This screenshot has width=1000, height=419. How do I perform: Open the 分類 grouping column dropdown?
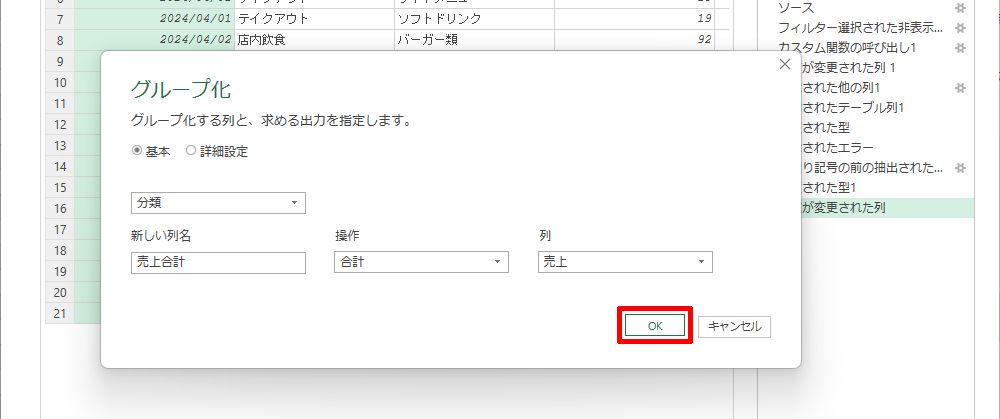click(218, 203)
